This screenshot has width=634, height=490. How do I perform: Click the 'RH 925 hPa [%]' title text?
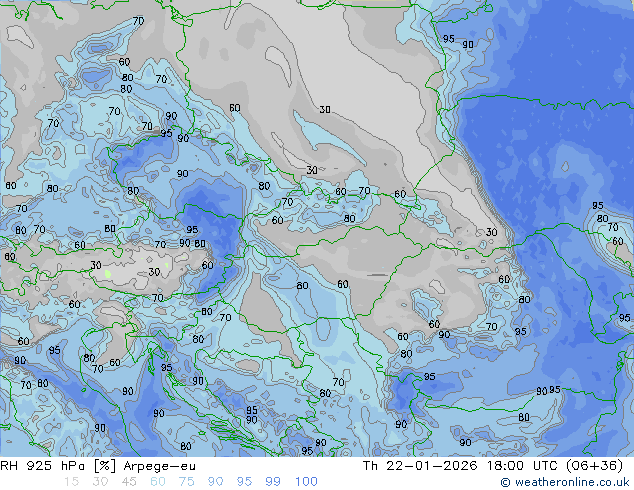coord(58,466)
